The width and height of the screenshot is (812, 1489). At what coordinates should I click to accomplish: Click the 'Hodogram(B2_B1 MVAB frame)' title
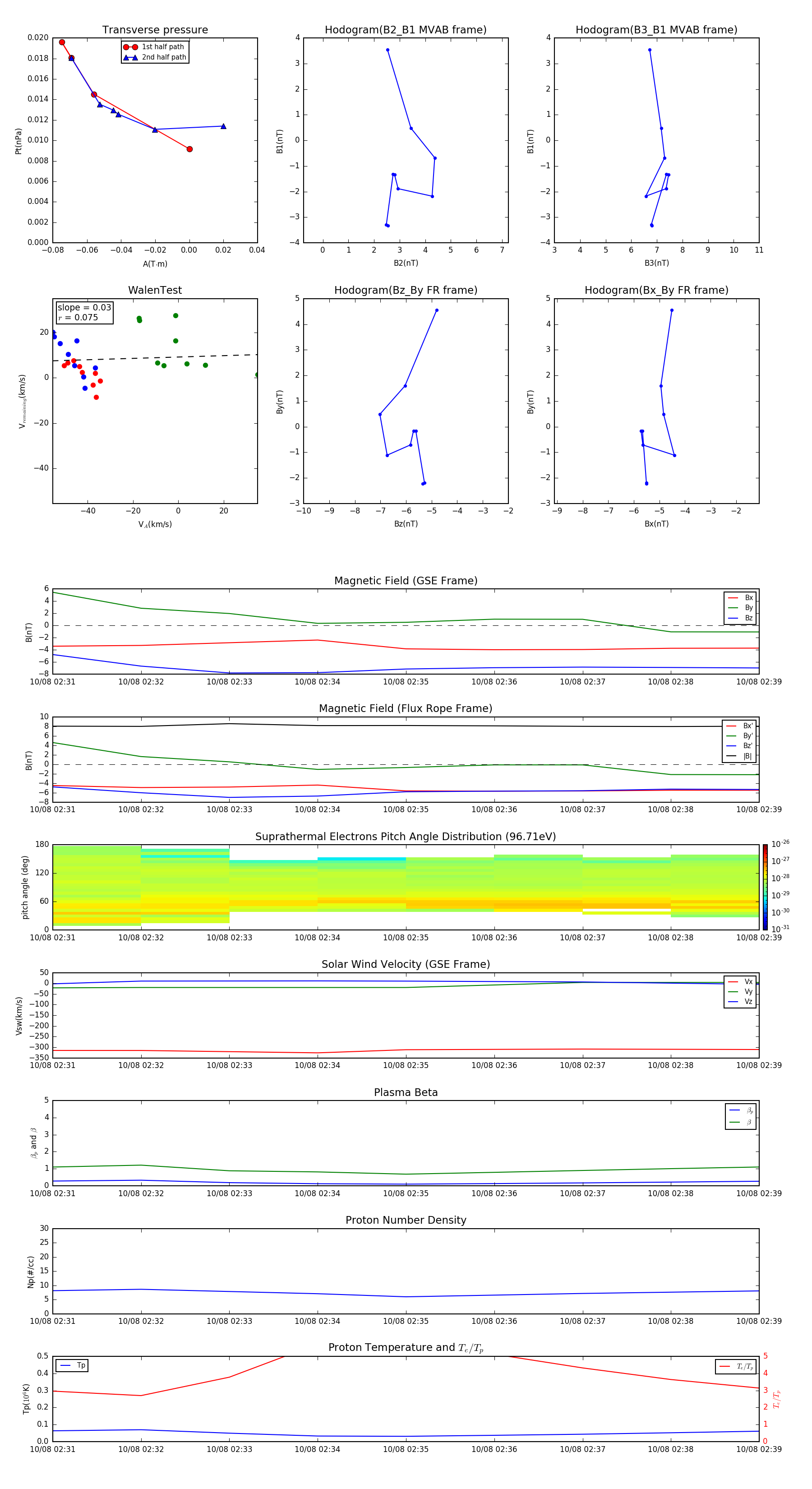click(x=406, y=29)
